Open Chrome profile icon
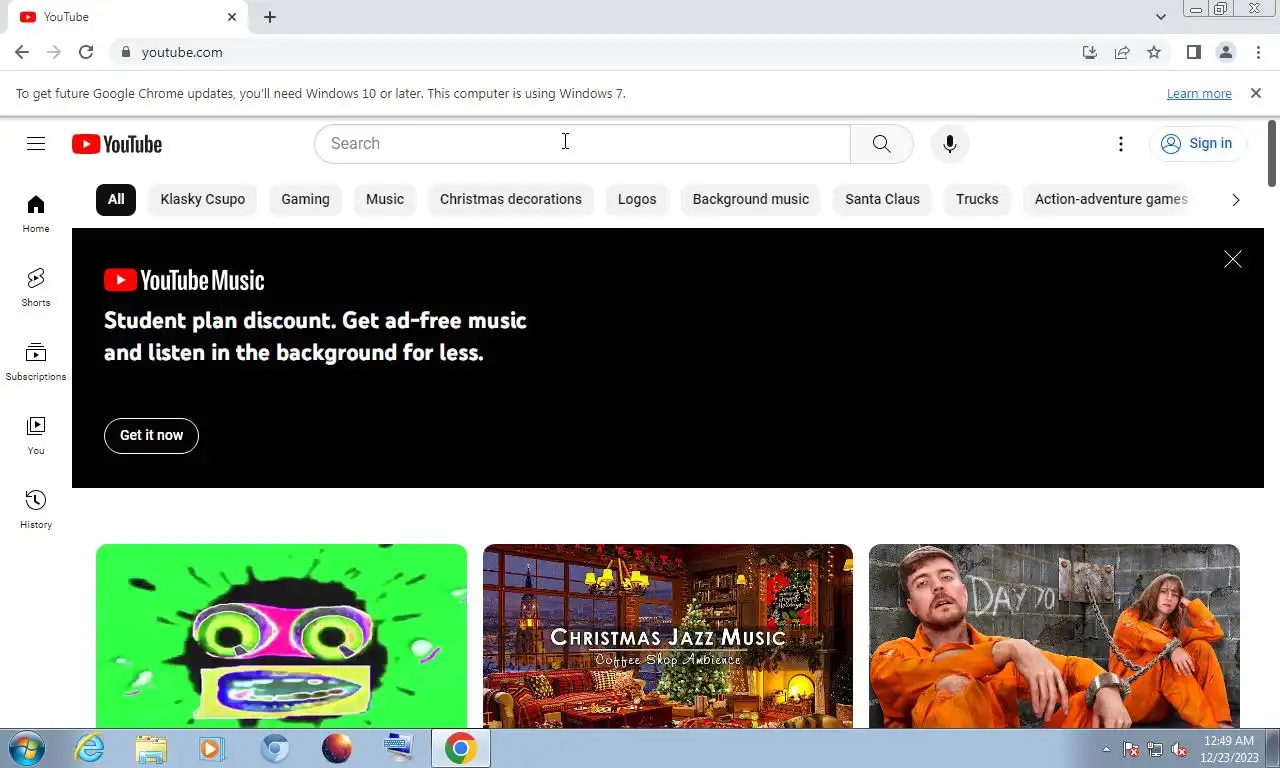The height and width of the screenshot is (768, 1280). tap(1226, 52)
